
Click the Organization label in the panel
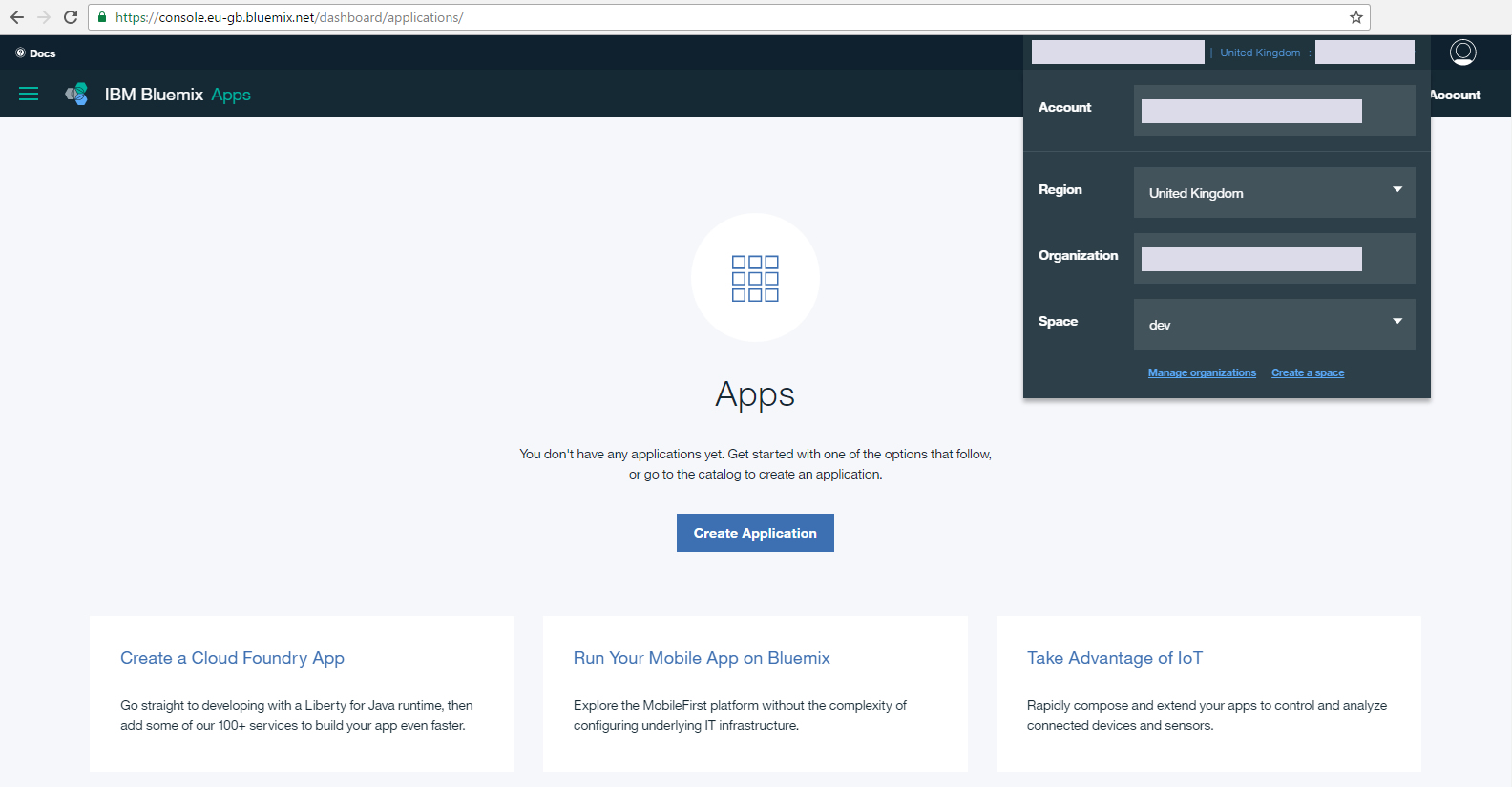pyautogui.click(x=1078, y=255)
